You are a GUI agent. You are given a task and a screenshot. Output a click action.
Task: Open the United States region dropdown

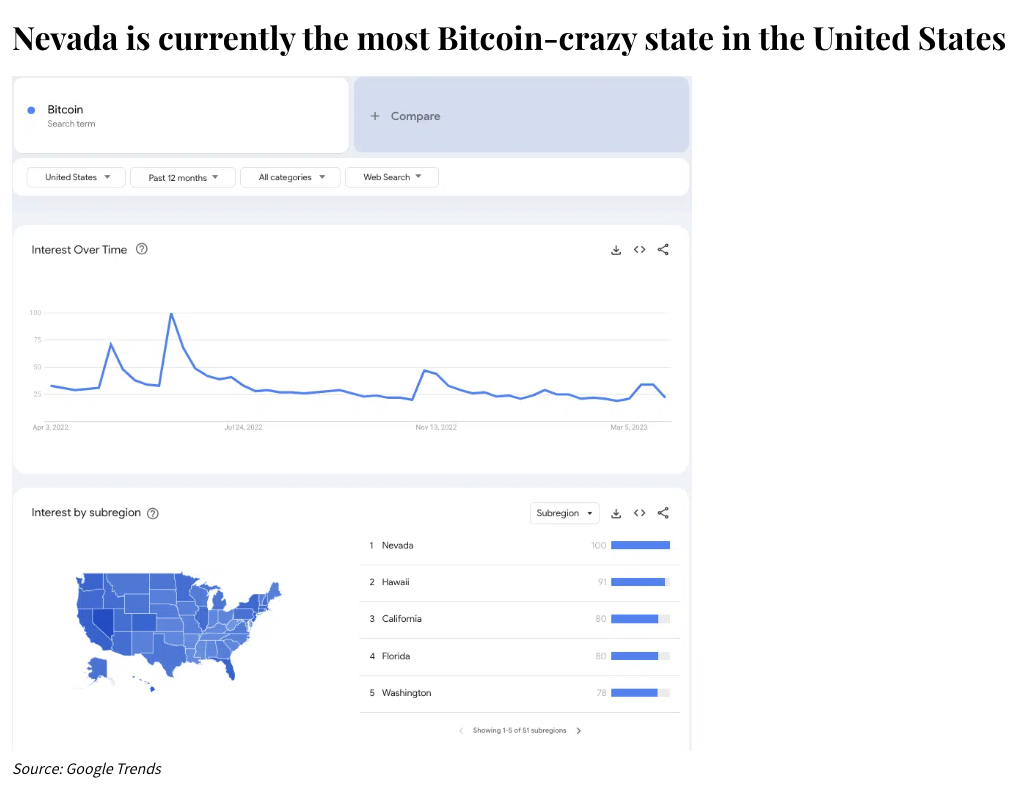pyautogui.click(x=76, y=177)
